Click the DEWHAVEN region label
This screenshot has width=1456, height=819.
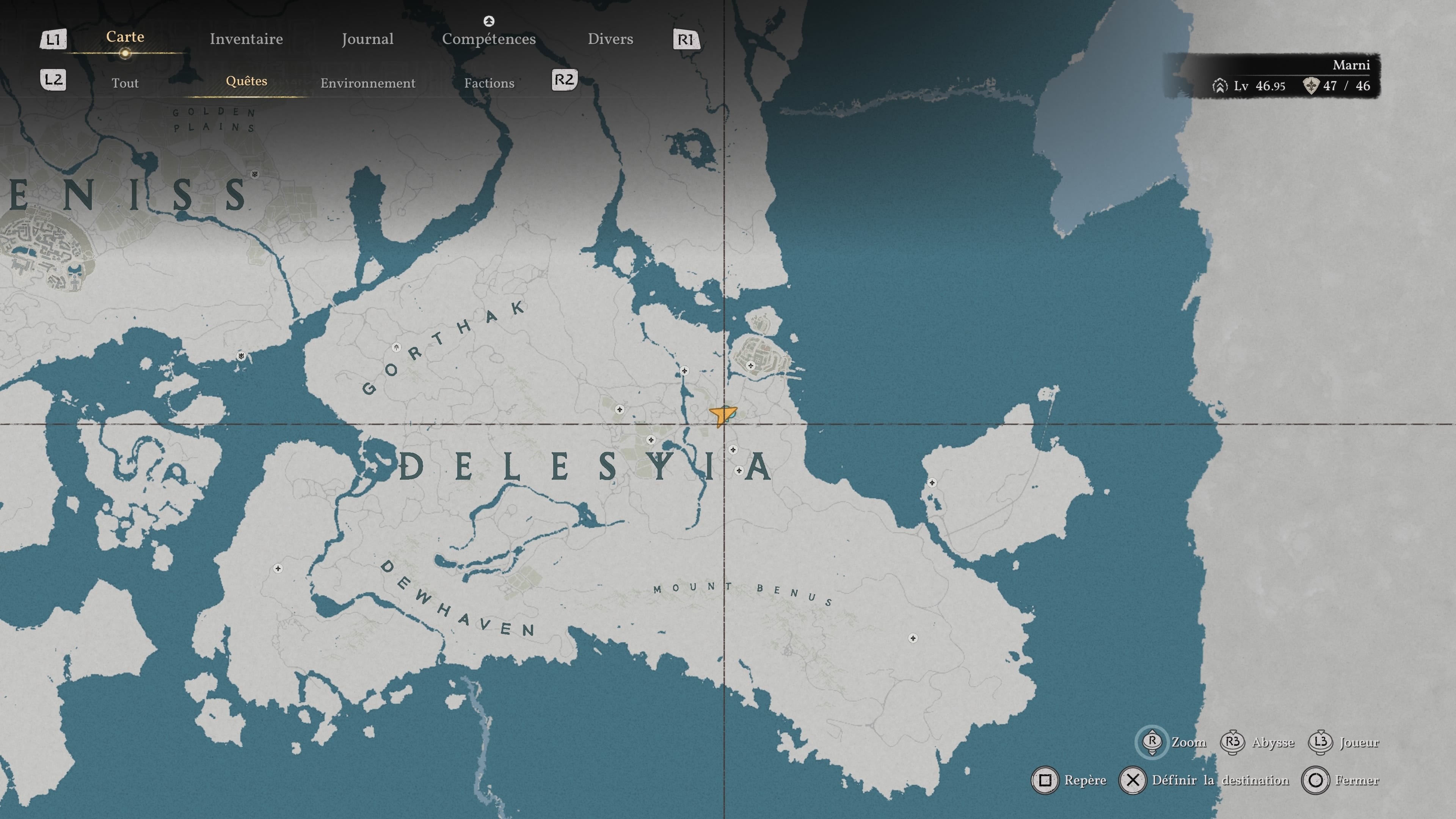coord(457,599)
